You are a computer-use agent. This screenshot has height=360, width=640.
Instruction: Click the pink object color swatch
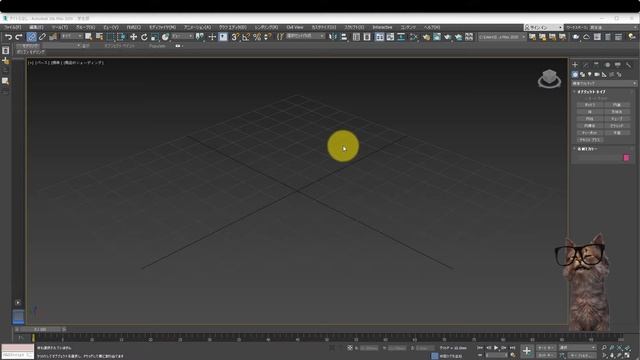point(626,158)
